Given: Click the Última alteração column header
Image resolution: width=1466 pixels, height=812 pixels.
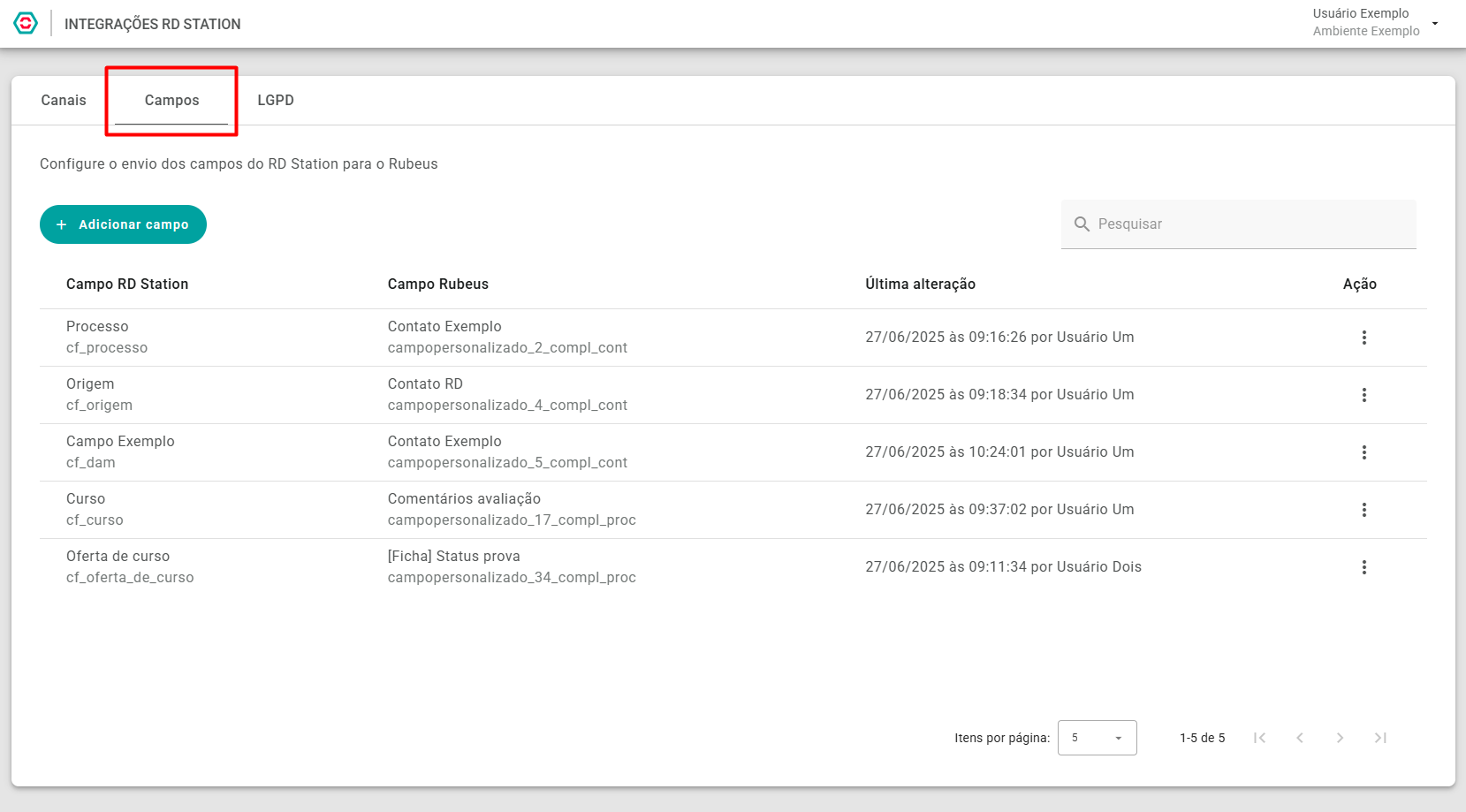Looking at the screenshot, I should tap(920, 284).
